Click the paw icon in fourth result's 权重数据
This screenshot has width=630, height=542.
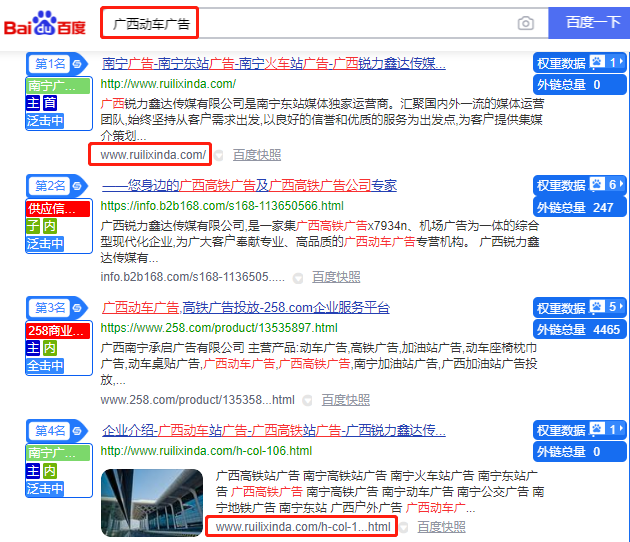tap(597, 429)
